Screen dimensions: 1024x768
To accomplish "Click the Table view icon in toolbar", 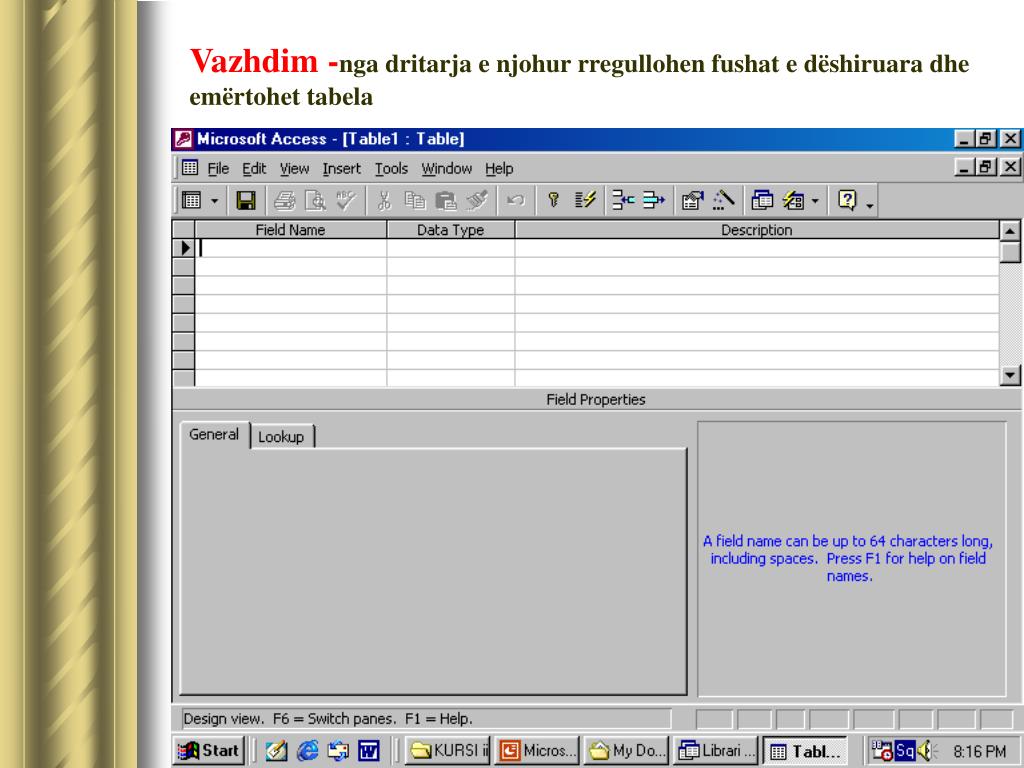I will point(191,200).
